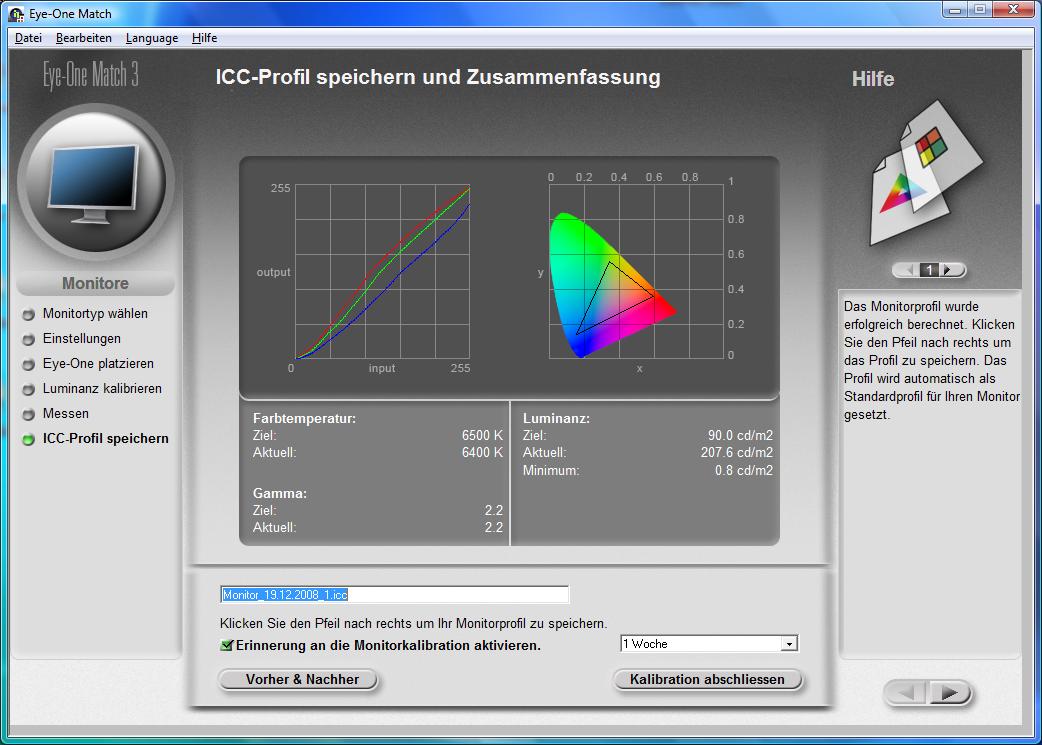Click the Hilfe panel heading
The image size is (1042, 745).
pos(873,79)
